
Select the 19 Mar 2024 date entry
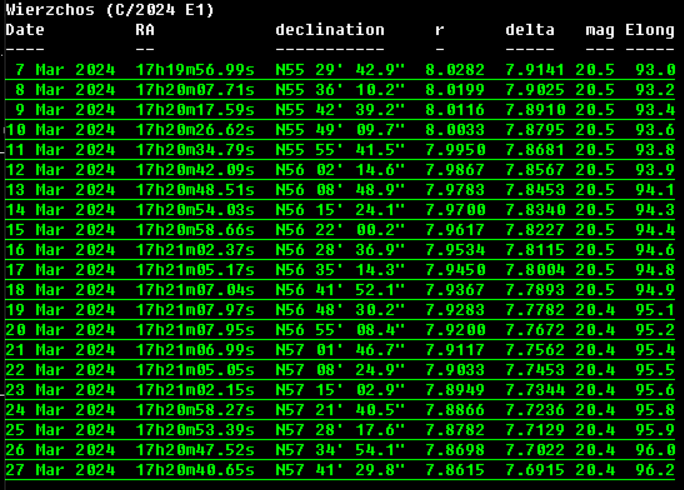click(60, 310)
